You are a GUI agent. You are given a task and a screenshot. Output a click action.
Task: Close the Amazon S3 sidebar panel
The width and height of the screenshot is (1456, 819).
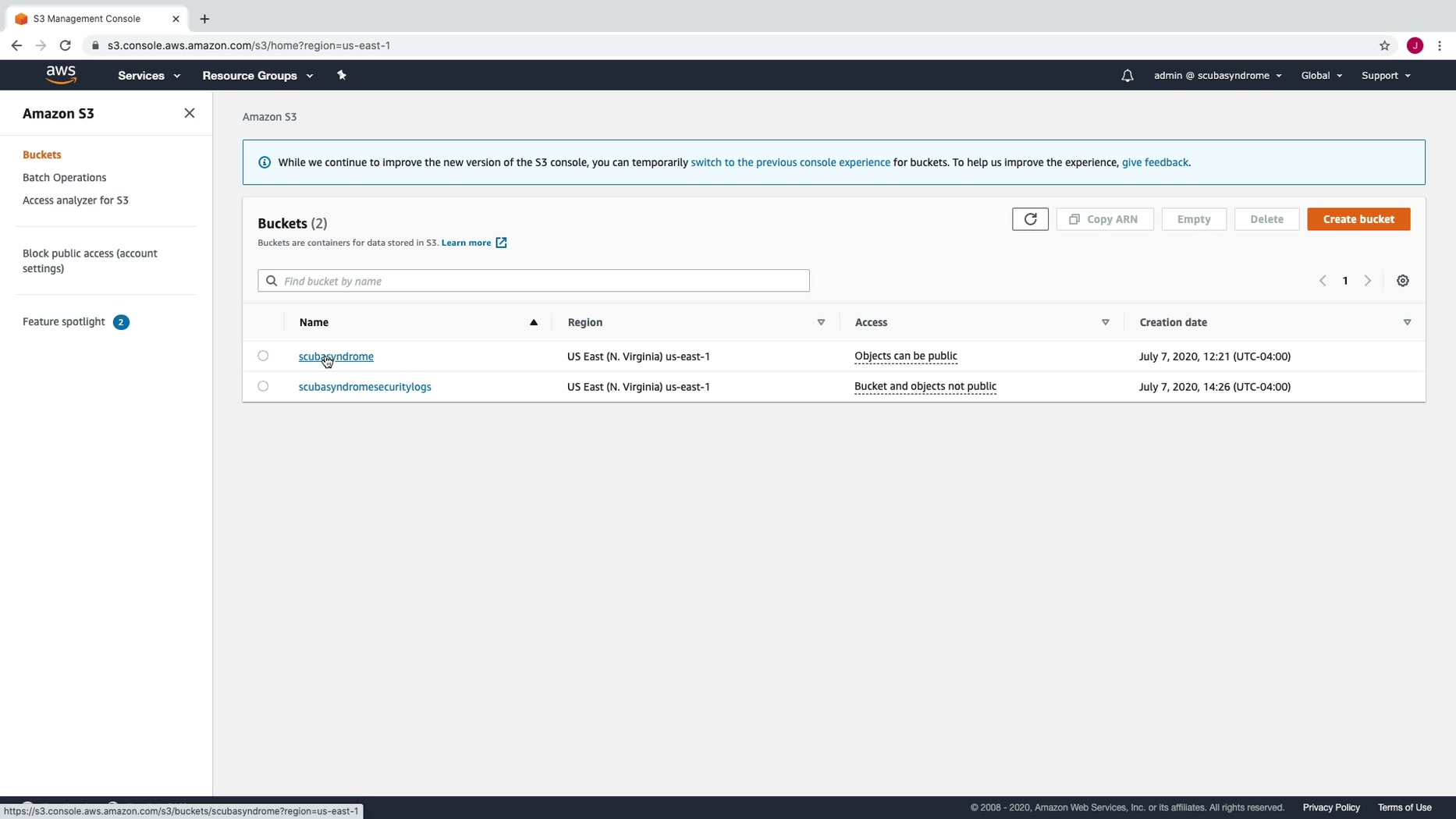click(190, 113)
